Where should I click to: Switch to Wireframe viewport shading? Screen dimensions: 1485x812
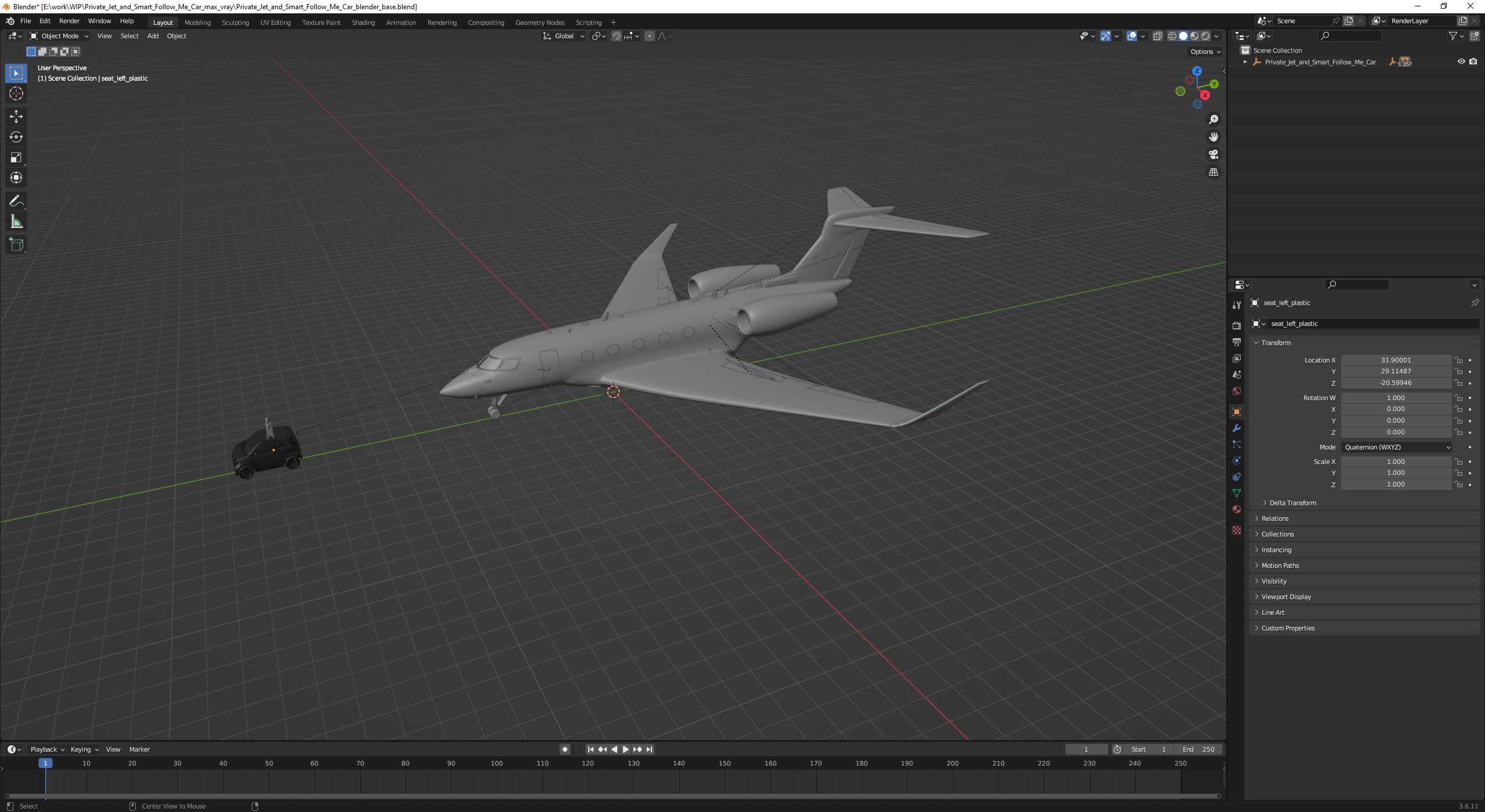1172,36
